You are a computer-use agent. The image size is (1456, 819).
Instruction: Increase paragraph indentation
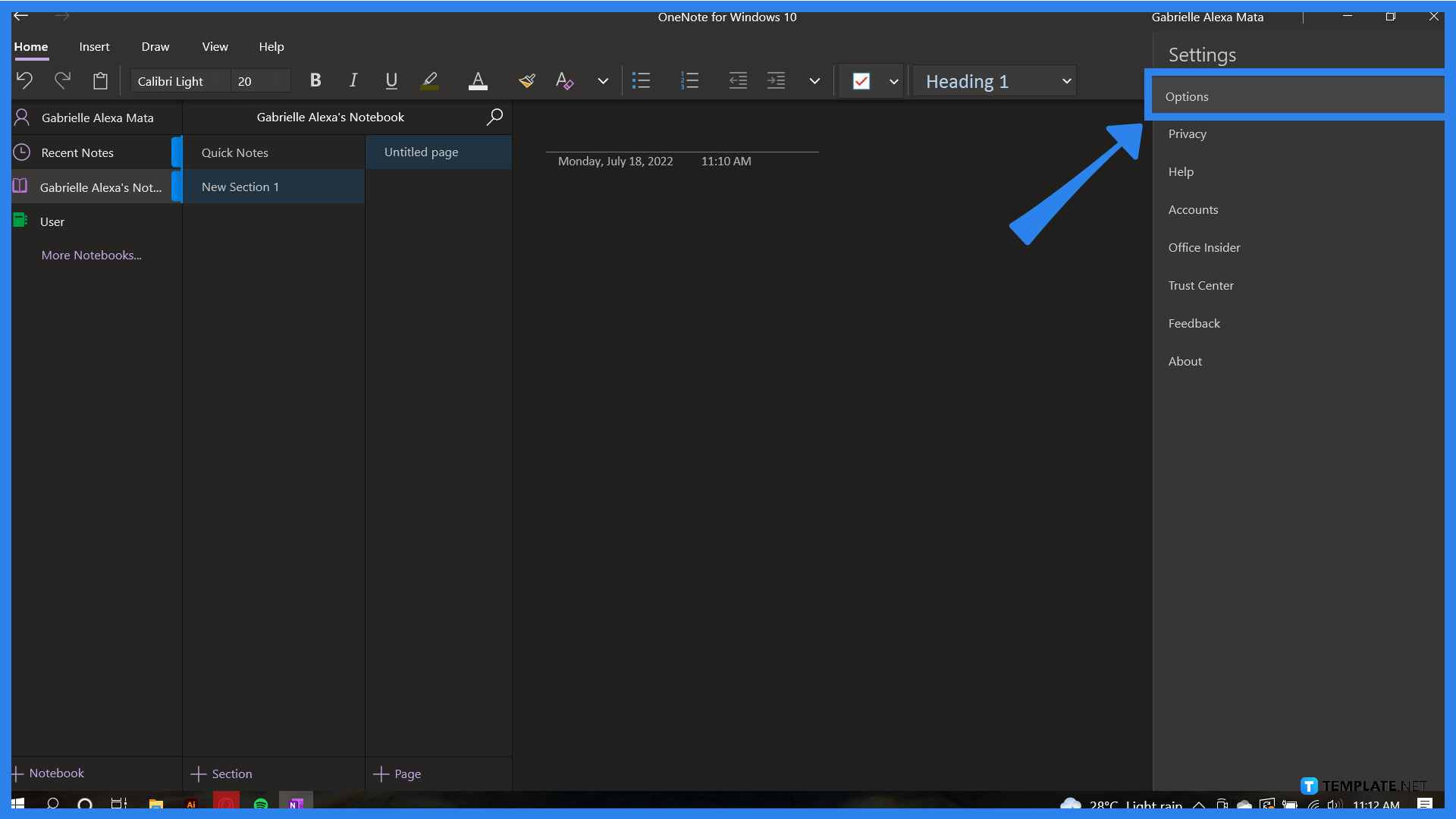[776, 80]
